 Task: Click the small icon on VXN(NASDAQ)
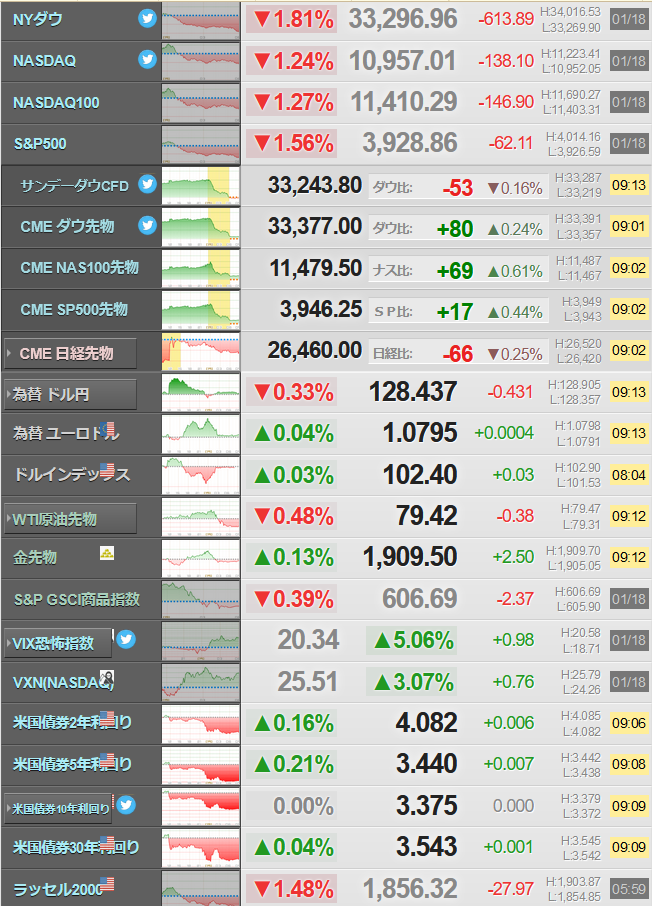click(x=107, y=677)
